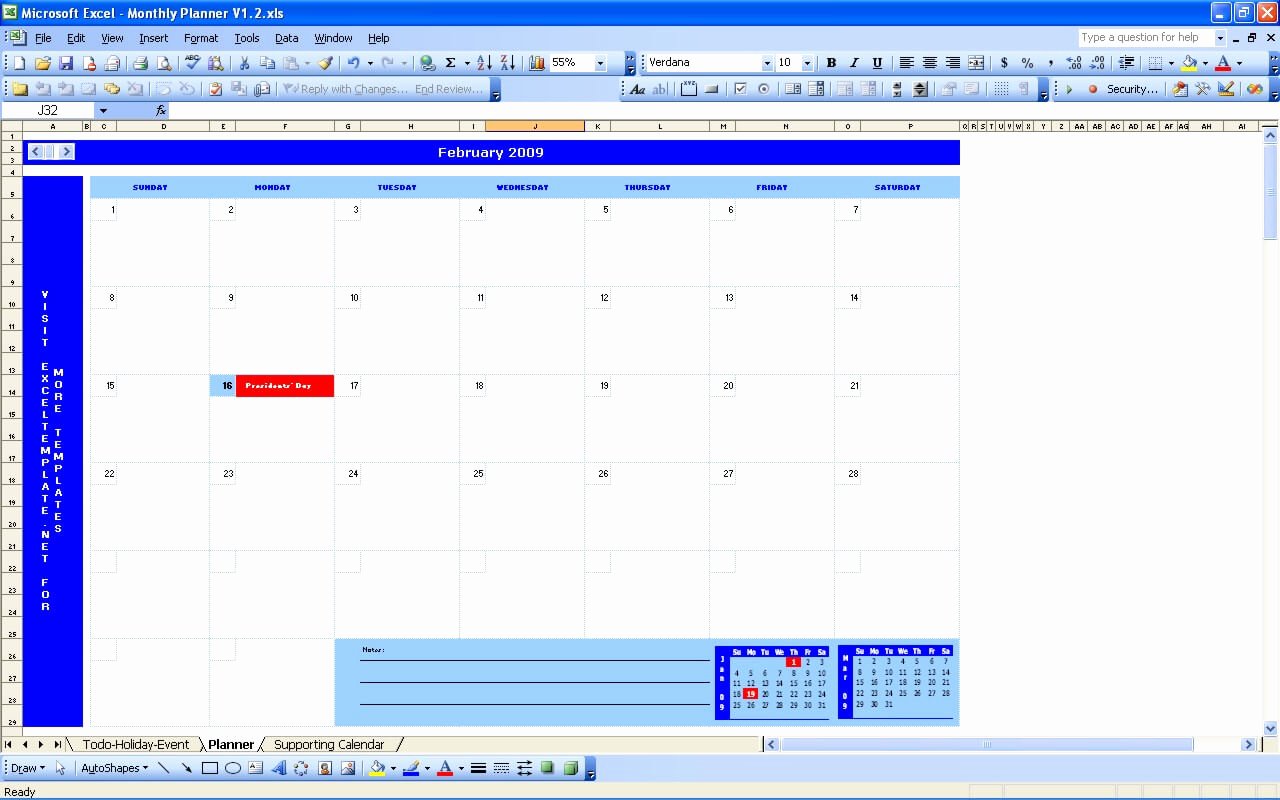This screenshot has height=800, width=1280.
Task: Undo the last action
Action: [x=353, y=63]
